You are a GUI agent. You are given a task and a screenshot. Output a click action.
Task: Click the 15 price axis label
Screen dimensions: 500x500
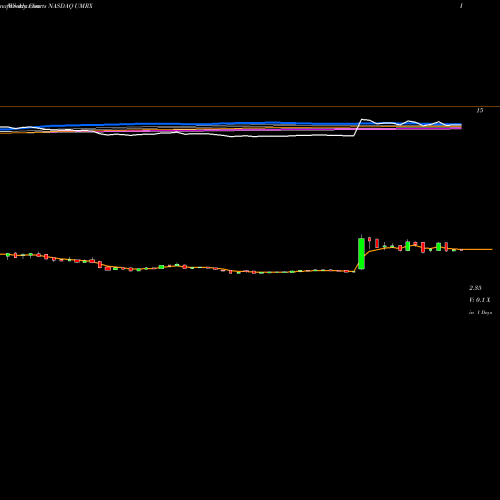[x=479, y=110]
